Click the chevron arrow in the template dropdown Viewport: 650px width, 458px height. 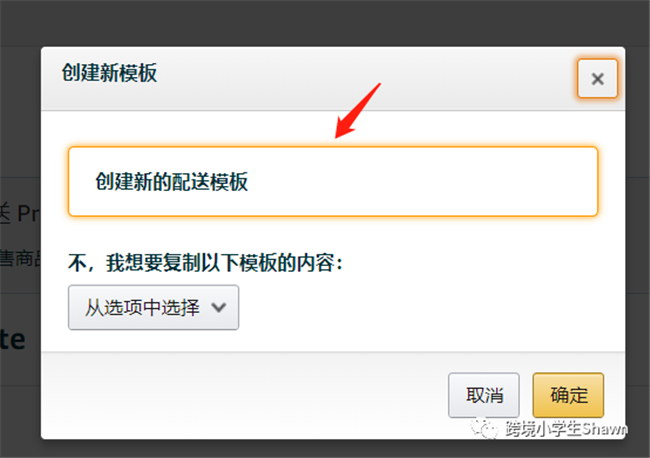(x=218, y=308)
